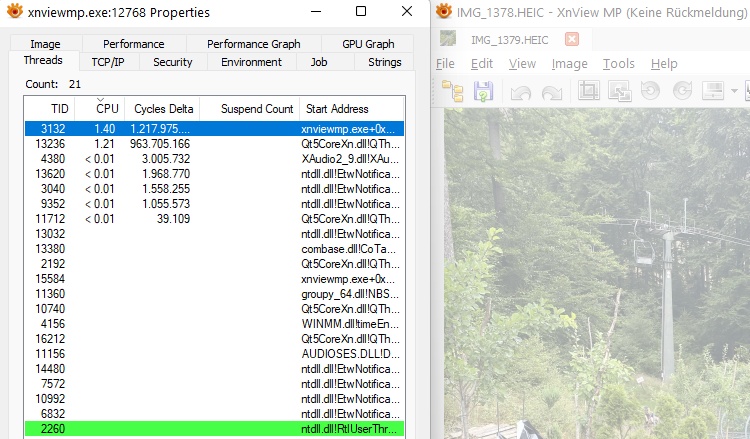Select the Threads tab
The height and width of the screenshot is (439, 750).
click(43, 60)
